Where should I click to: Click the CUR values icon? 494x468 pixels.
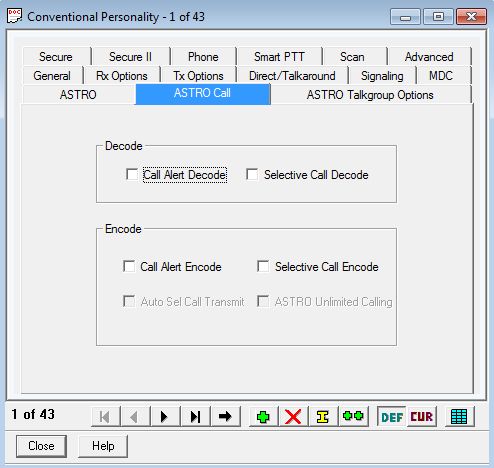pyautogui.click(x=422, y=417)
